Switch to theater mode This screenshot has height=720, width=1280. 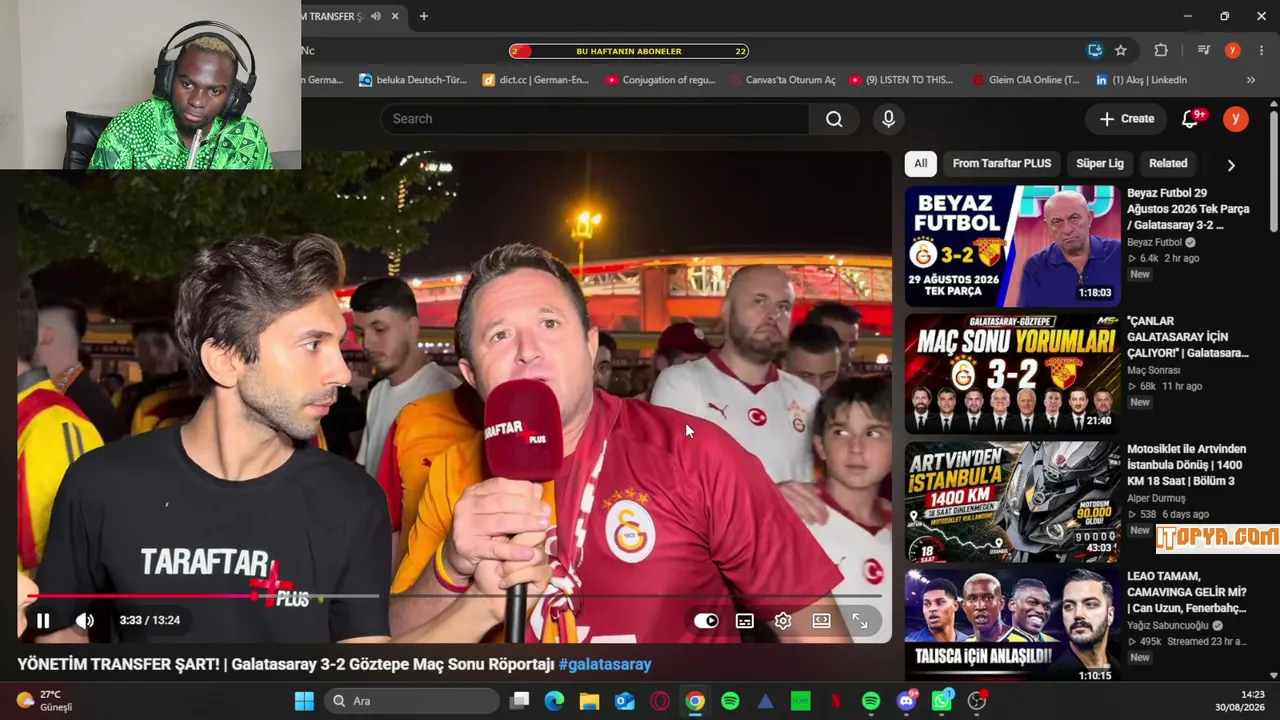[821, 620]
